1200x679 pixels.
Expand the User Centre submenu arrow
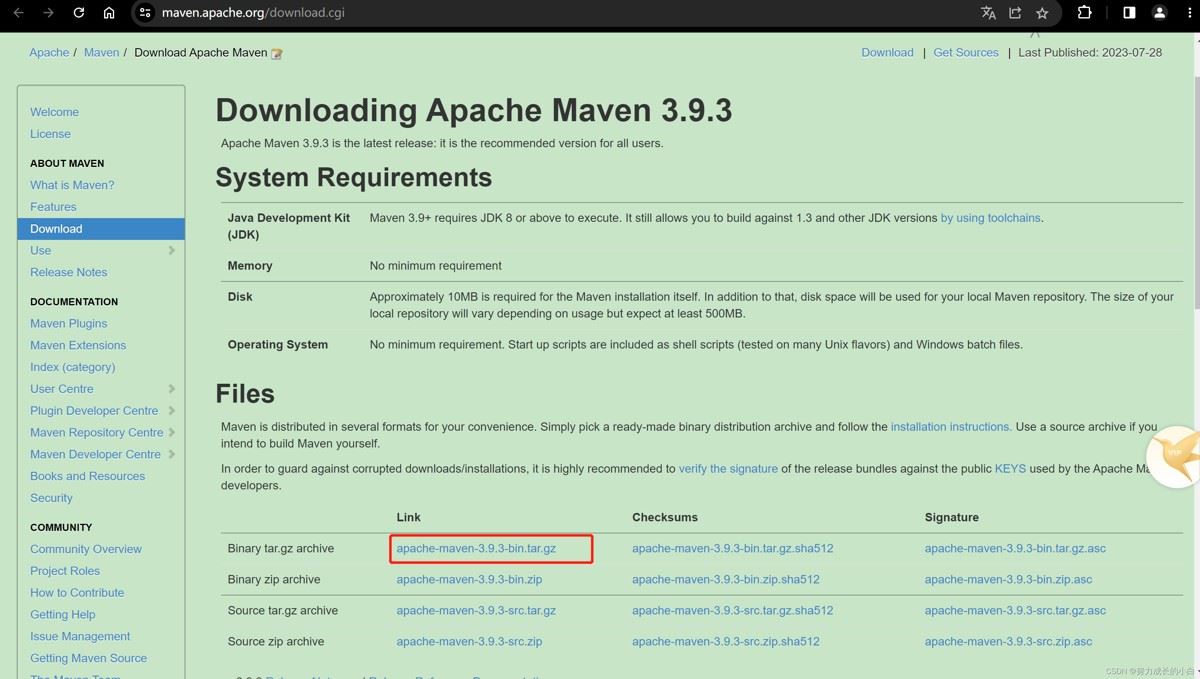172,389
